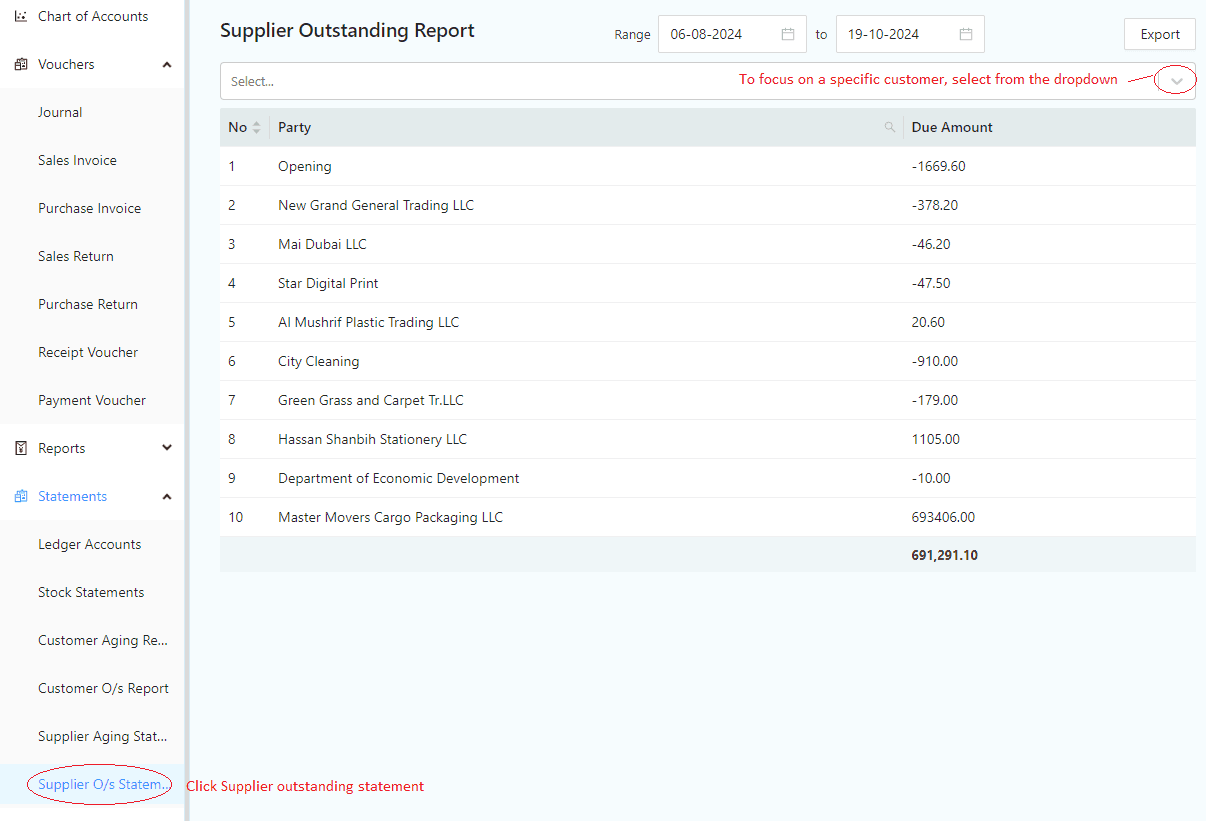Open calendar icon in end date field
The image size is (1206, 821).
tap(966, 34)
